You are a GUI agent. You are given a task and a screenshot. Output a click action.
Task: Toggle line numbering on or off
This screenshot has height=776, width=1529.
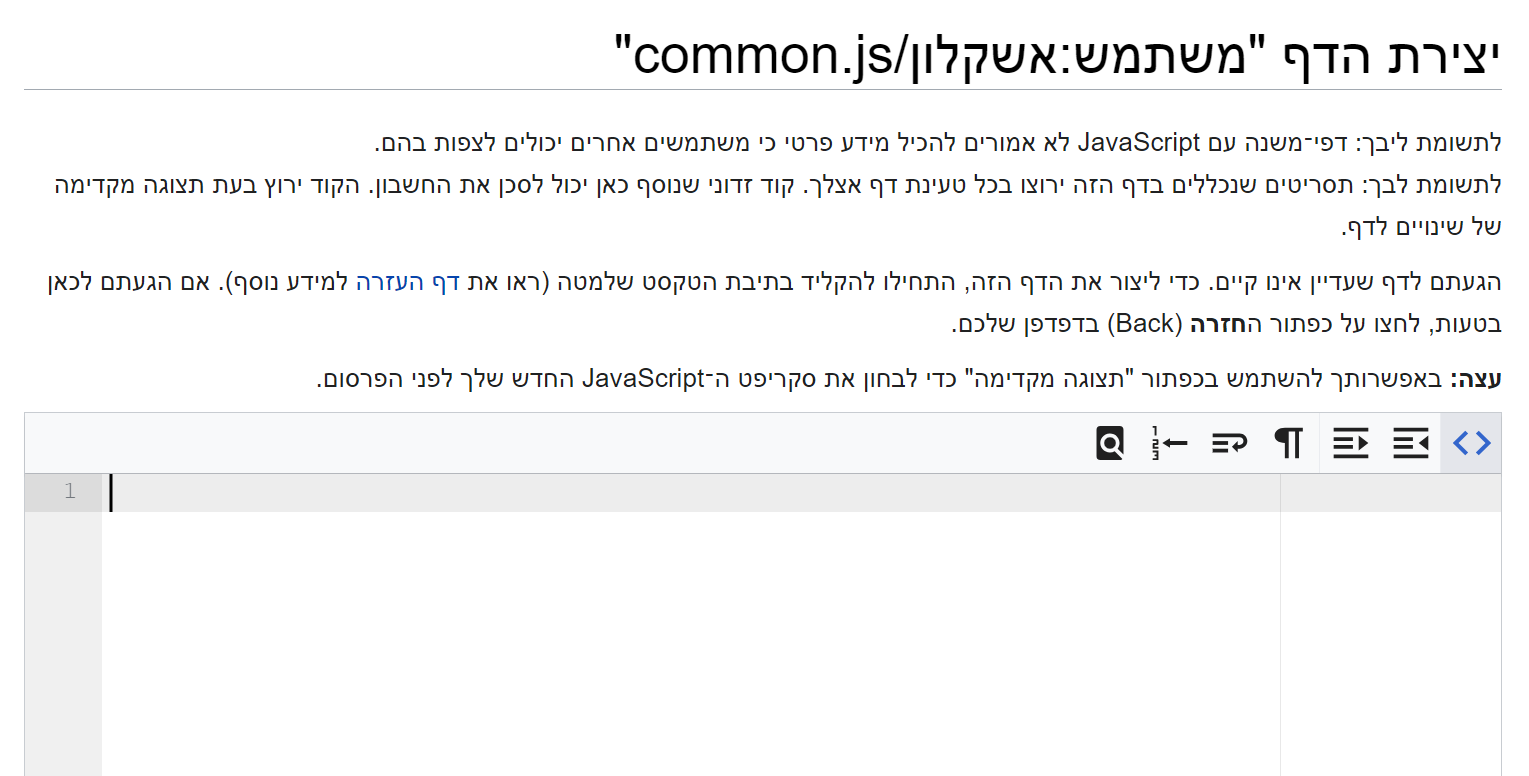point(1168,442)
